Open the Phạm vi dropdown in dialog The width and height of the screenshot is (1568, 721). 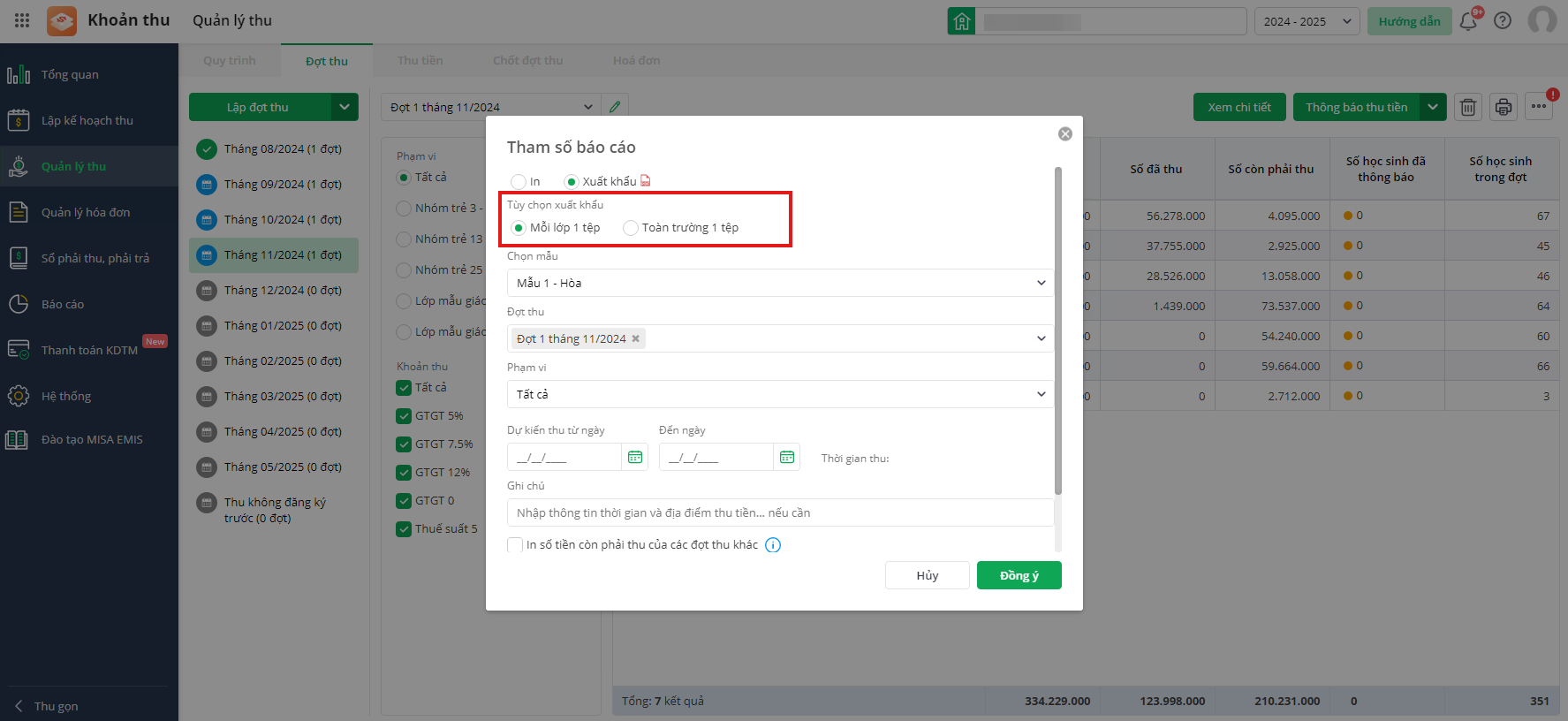tap(780, 394)
